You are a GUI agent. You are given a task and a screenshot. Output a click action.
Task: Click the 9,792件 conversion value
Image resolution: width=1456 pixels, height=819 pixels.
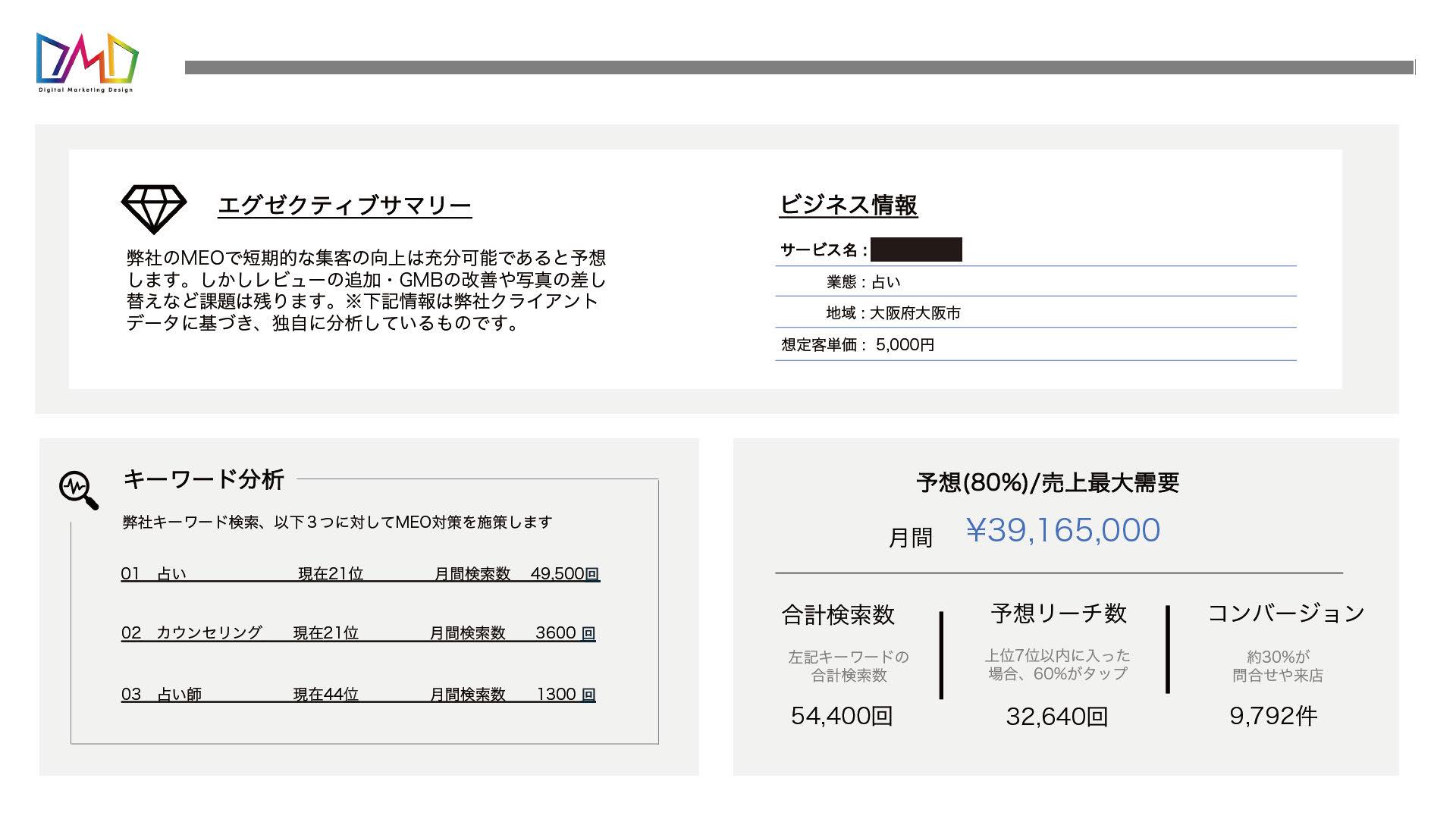(x=1272, y=716)
